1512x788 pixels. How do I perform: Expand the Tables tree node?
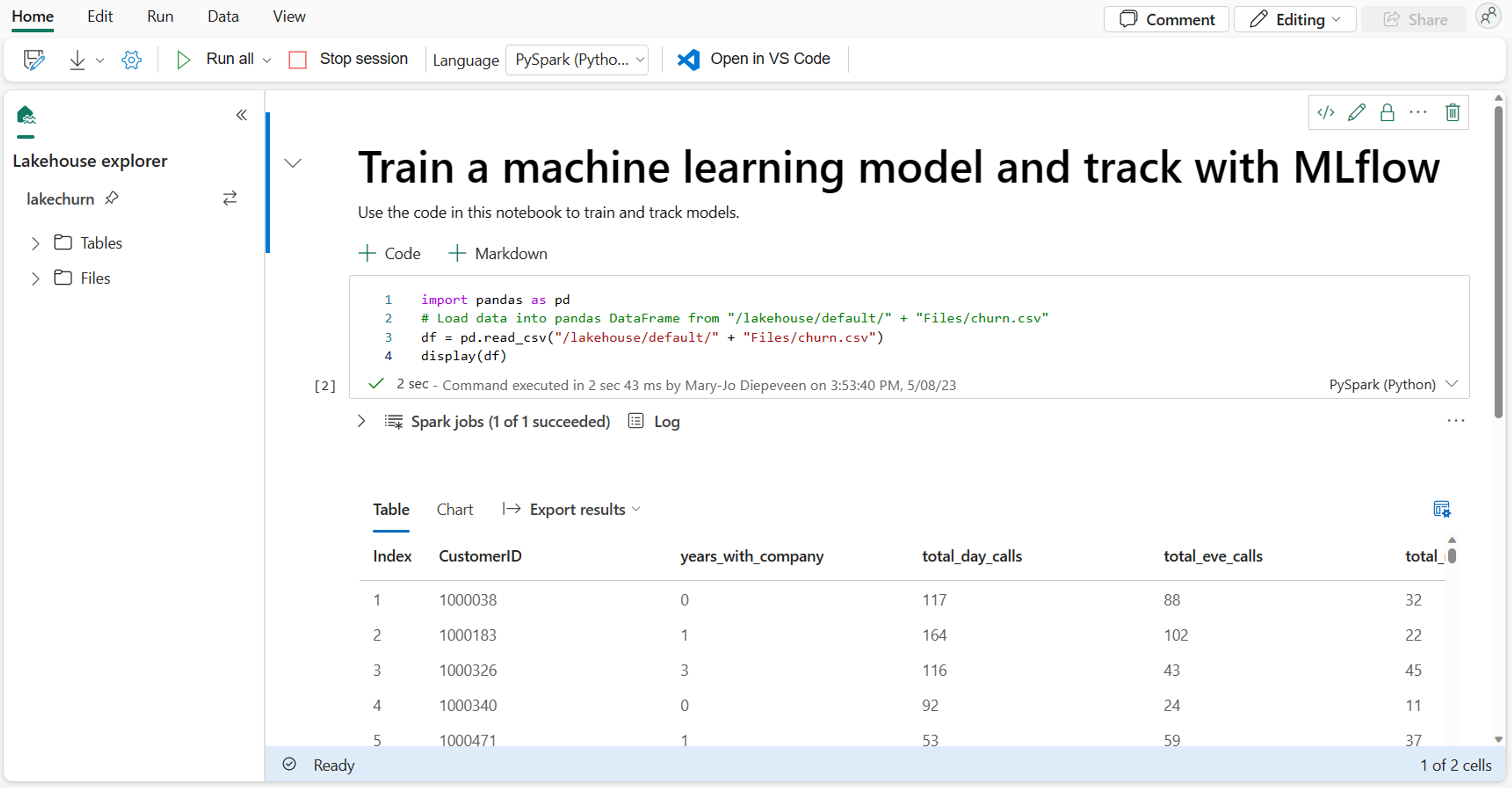(x=35, y=243)
